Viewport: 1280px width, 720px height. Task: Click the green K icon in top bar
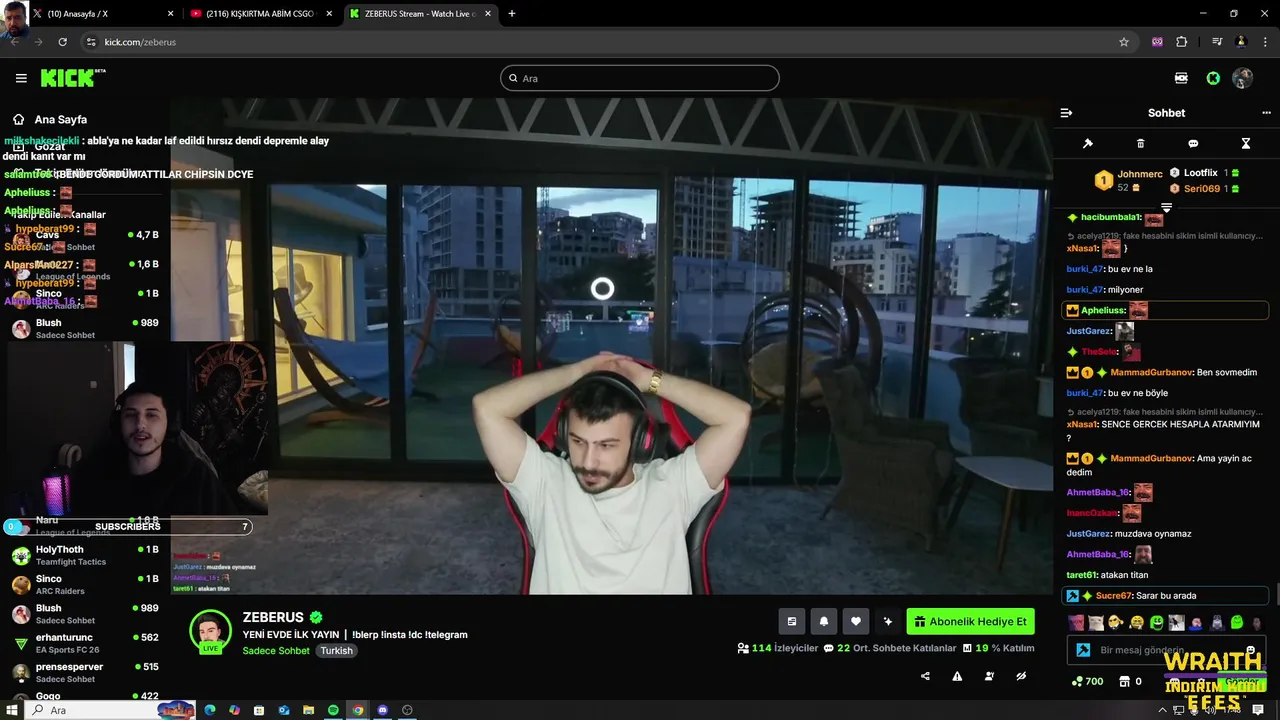[x=1213, y=78]
